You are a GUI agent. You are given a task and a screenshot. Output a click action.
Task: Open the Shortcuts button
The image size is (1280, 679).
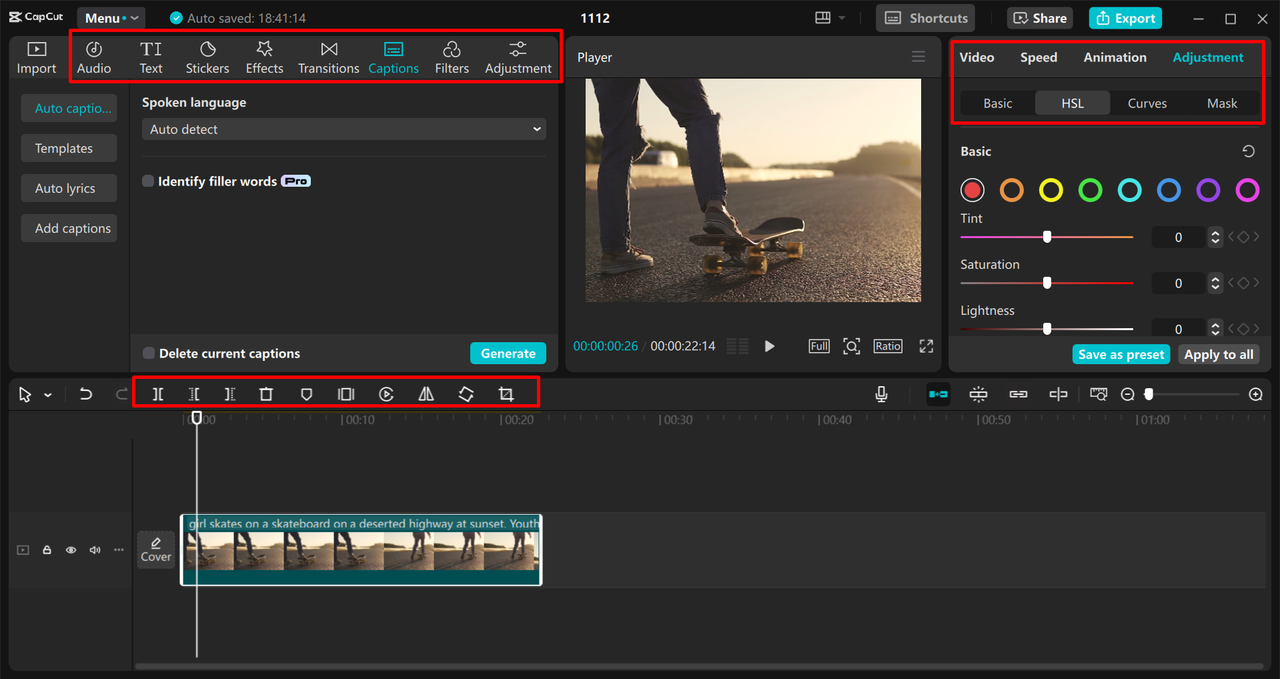click(927, 18)
